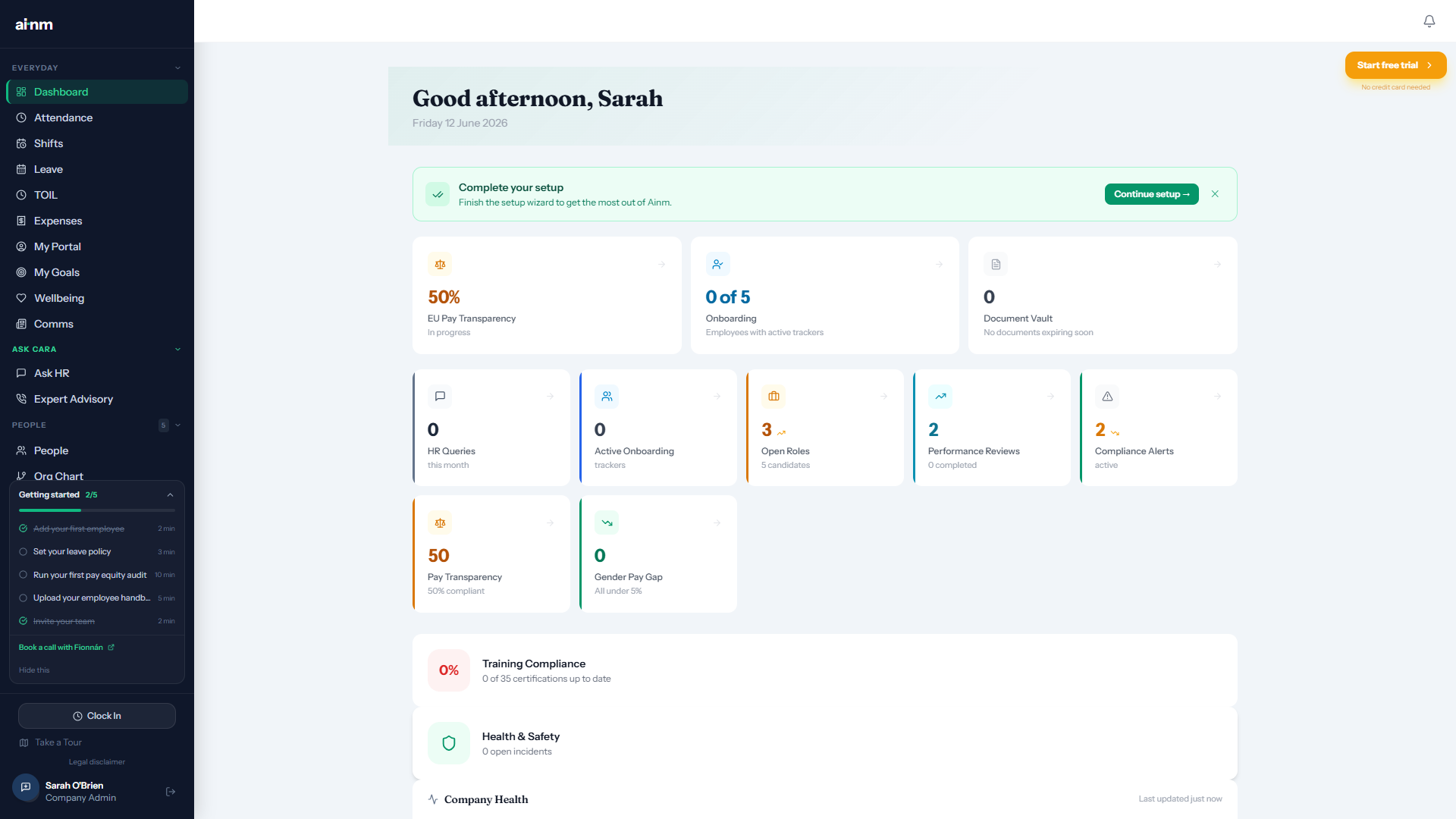Open Attendance in the sidebar
Image resolution: width=1456 pixels, height=819 pixels.
coord(97,118)
